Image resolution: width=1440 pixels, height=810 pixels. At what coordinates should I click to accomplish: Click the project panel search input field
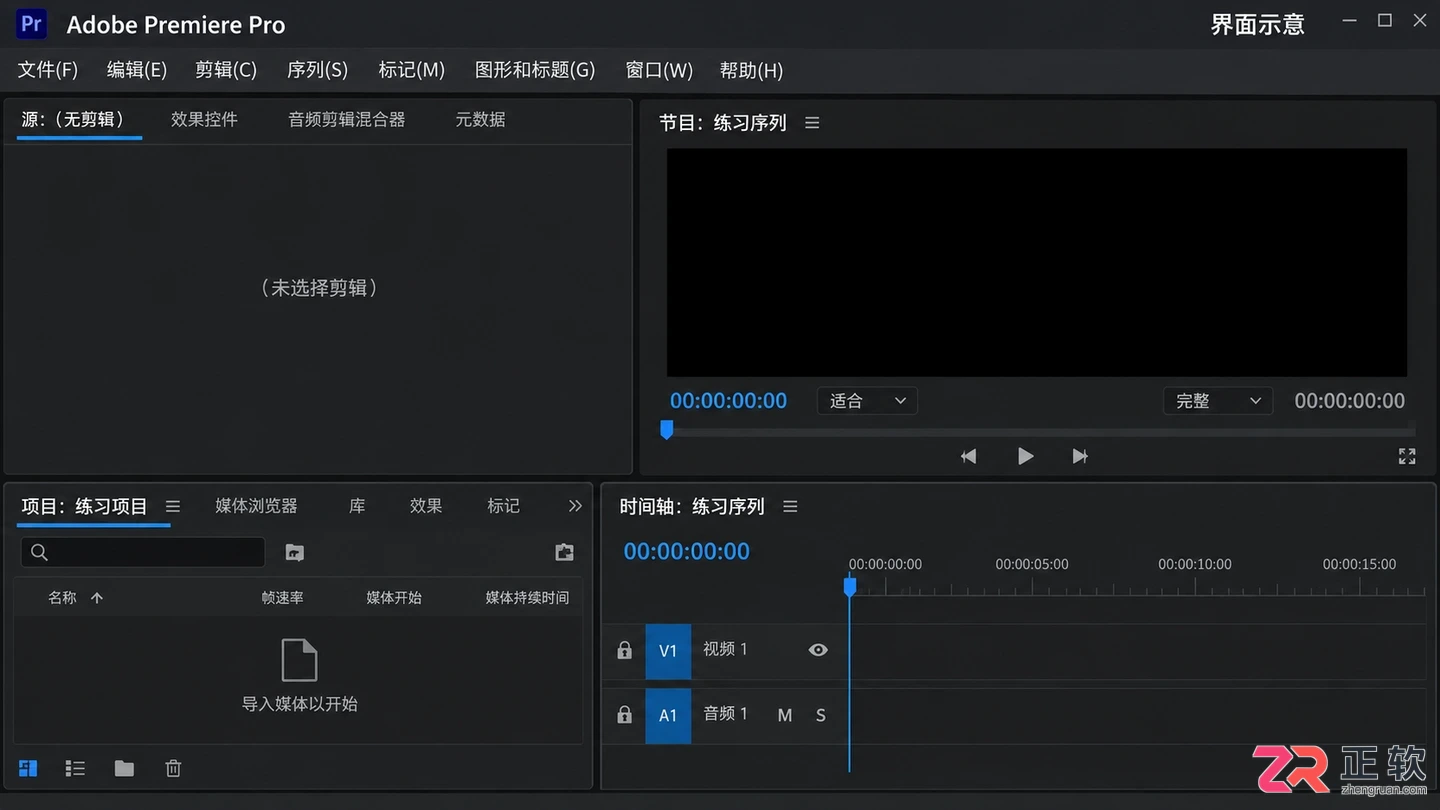pos(142,552)
